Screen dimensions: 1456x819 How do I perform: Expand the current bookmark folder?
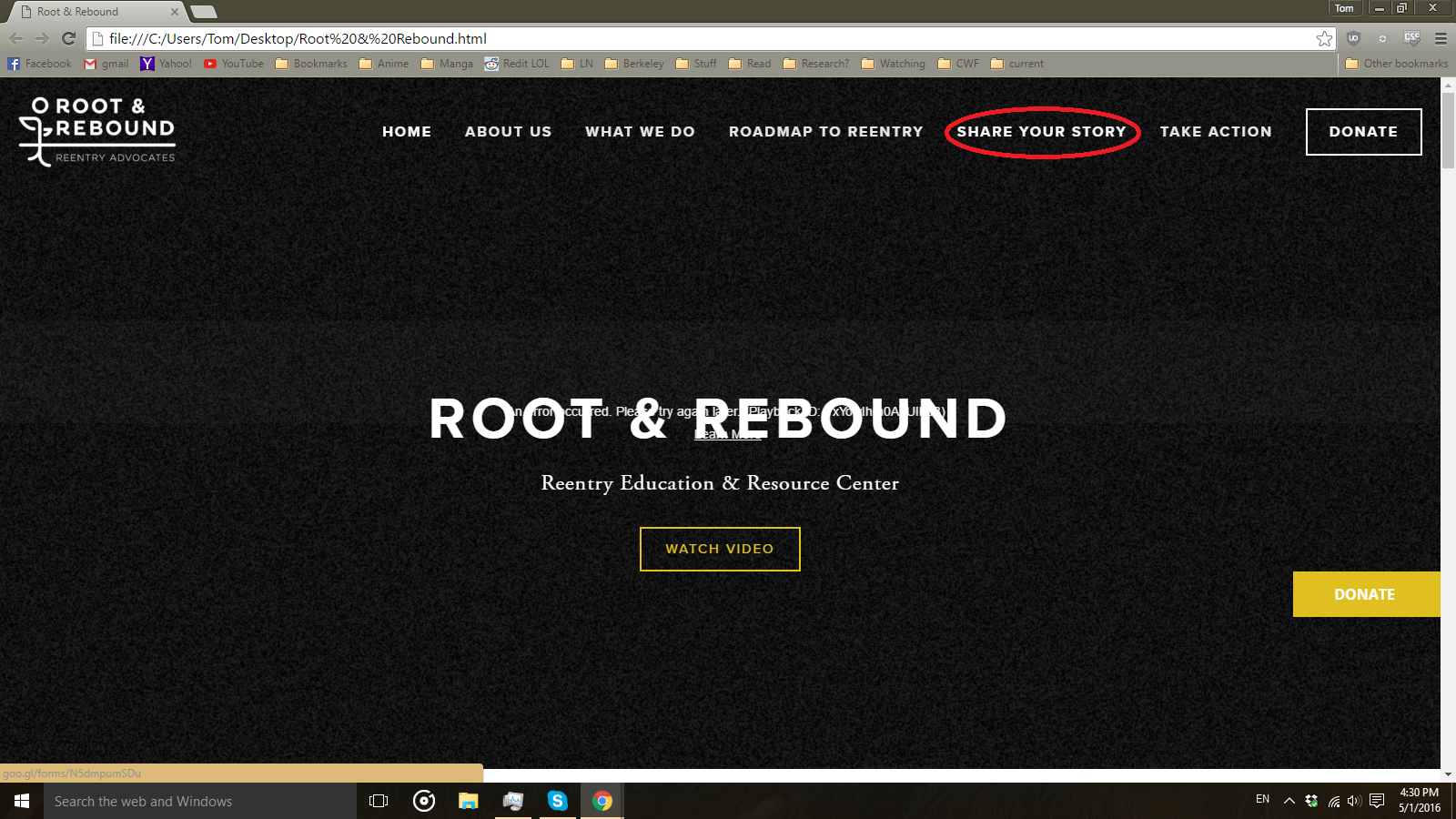point(1017,64)
